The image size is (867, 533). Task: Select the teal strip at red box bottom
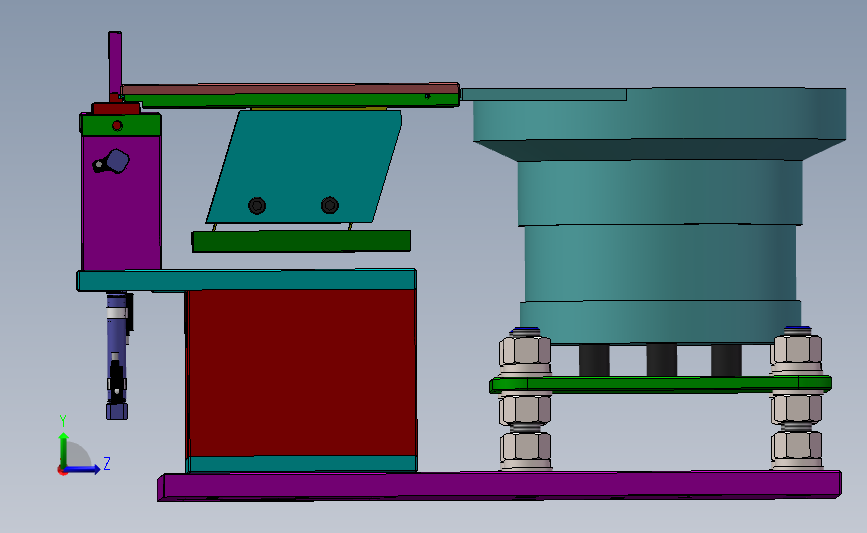[301, 464]
